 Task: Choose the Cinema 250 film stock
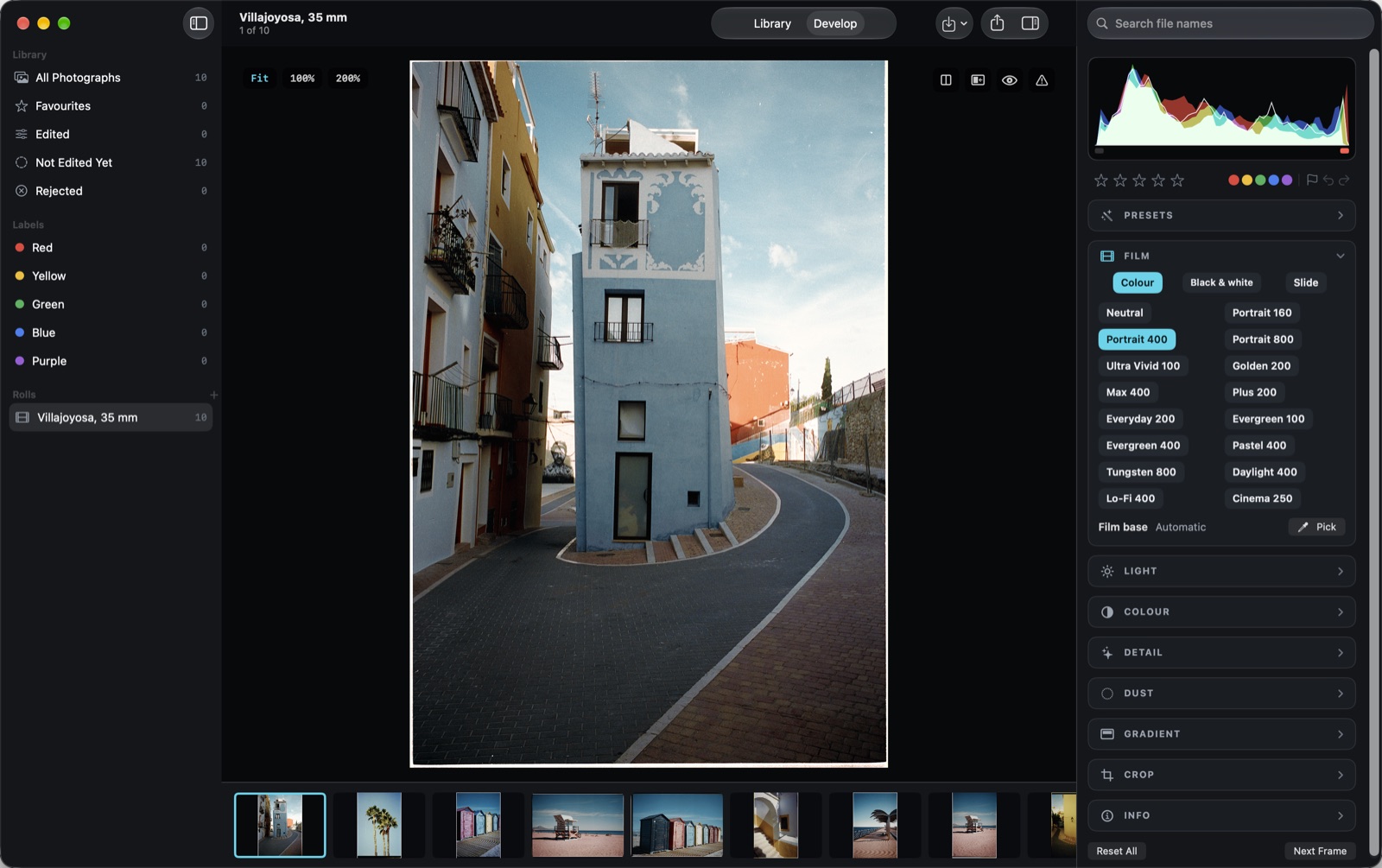[1262, 498]
